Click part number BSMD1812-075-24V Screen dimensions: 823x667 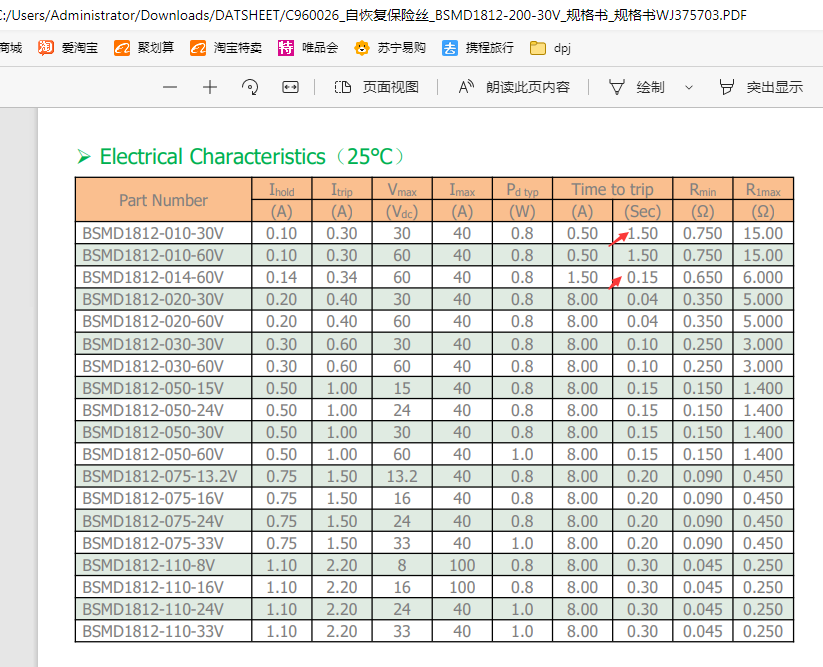(153, 521)
